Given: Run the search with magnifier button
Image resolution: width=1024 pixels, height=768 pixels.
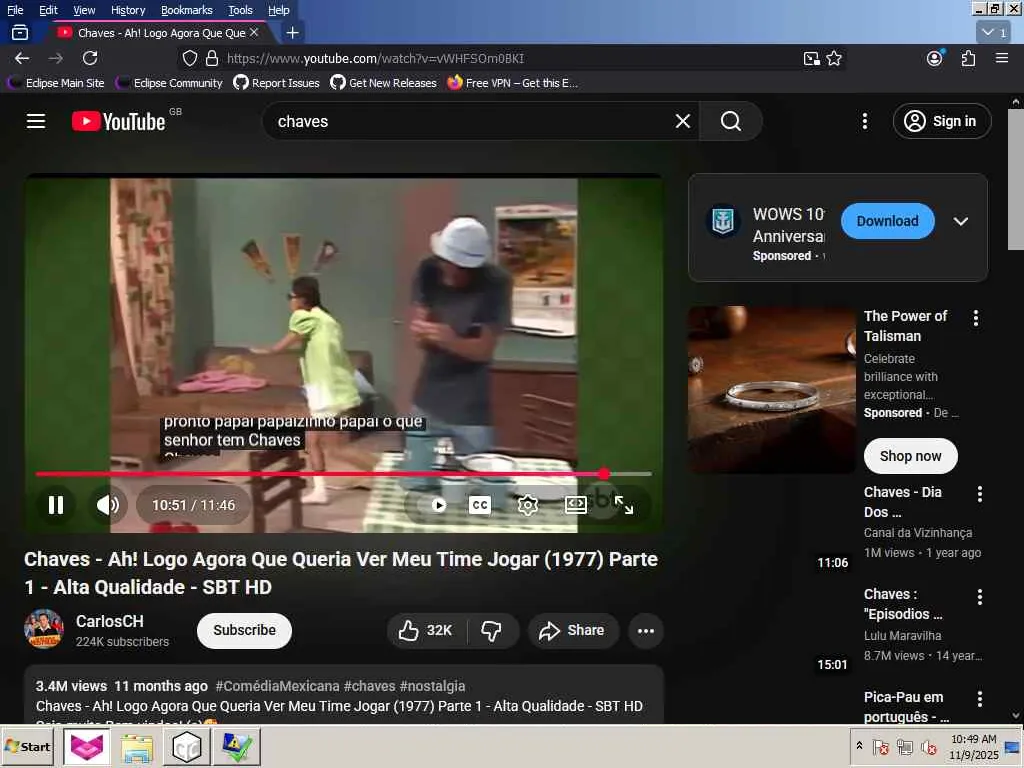Looking at the screenshot, I should (x=731, y=121).
